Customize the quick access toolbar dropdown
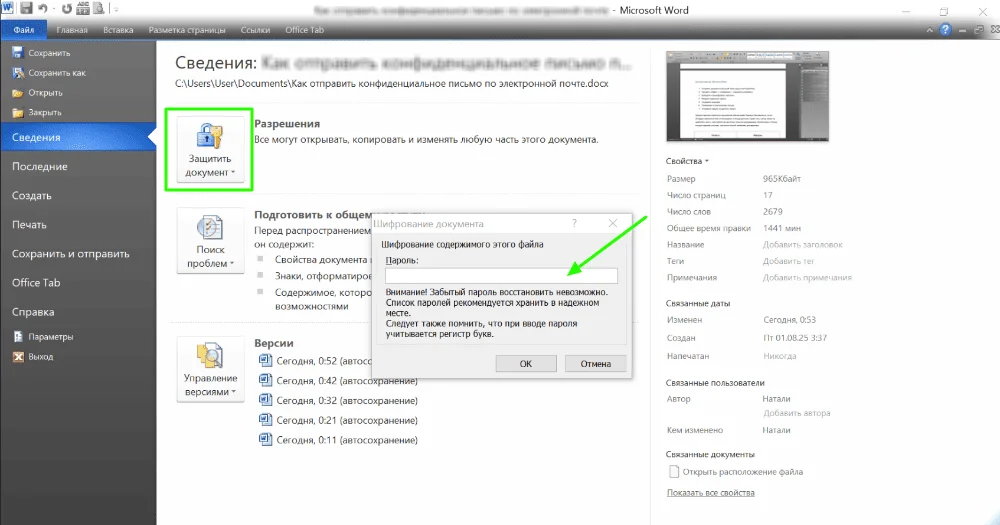The height and width of the screenshot is (525, 1000). (116, 9)
